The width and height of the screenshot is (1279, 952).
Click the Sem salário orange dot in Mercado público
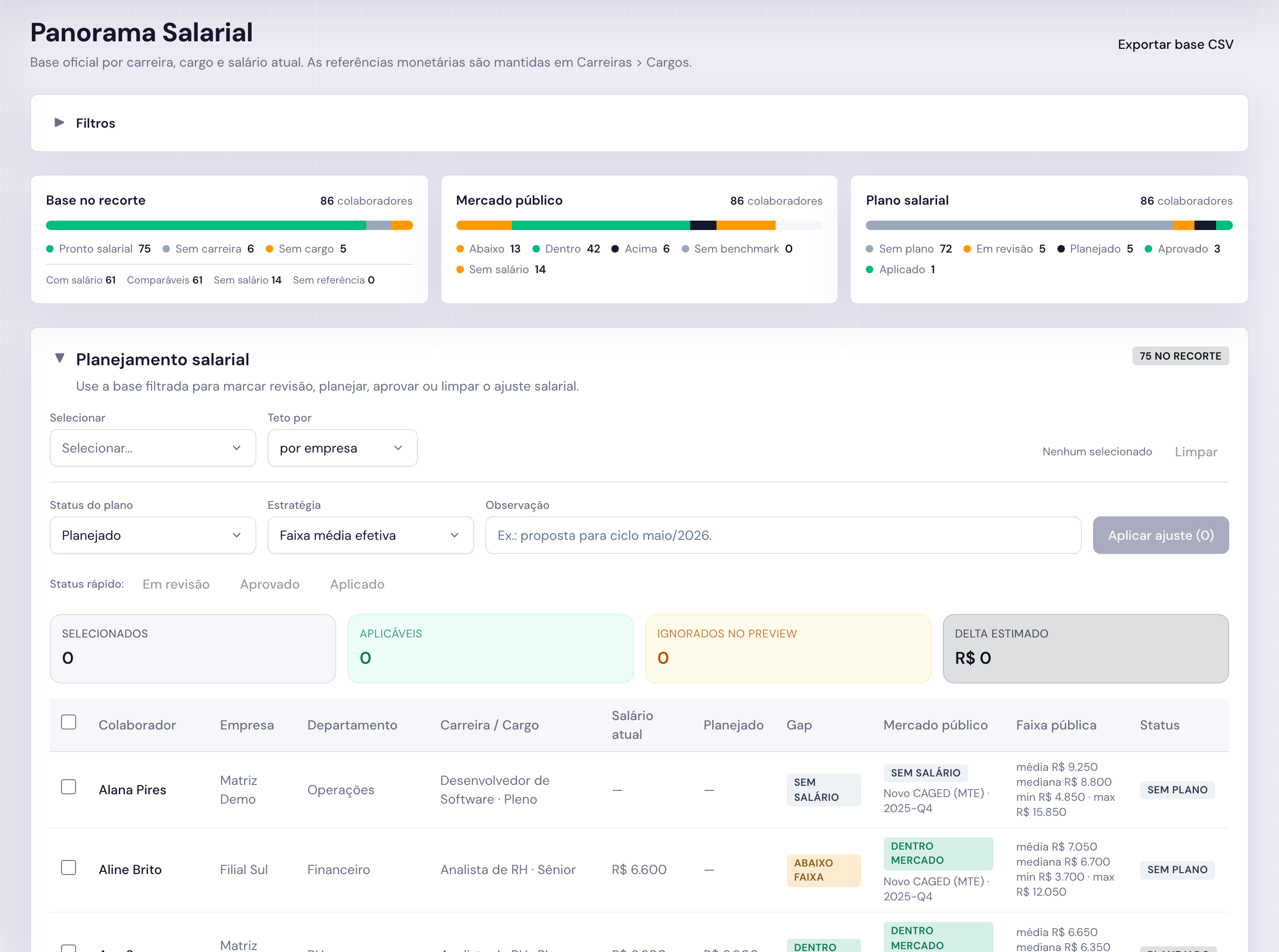click(x=460, y=270)
